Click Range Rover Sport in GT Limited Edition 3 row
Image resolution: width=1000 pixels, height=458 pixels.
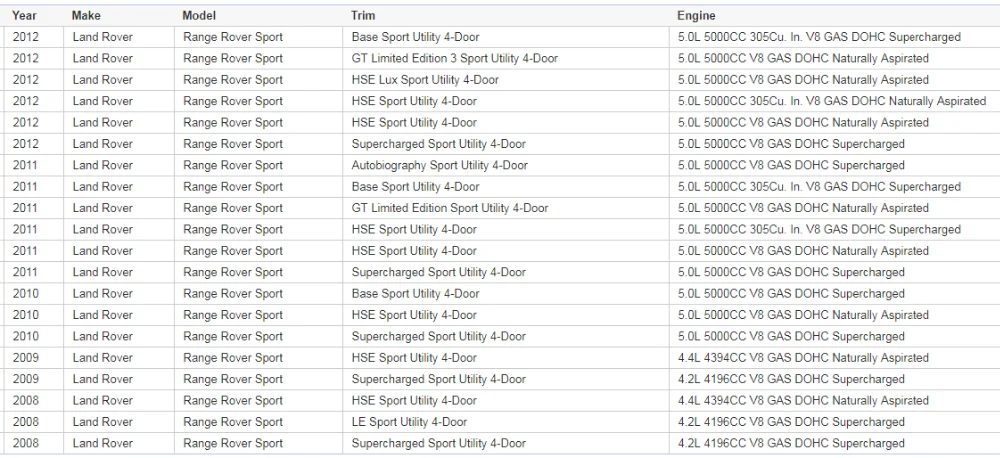pos(233,58)
